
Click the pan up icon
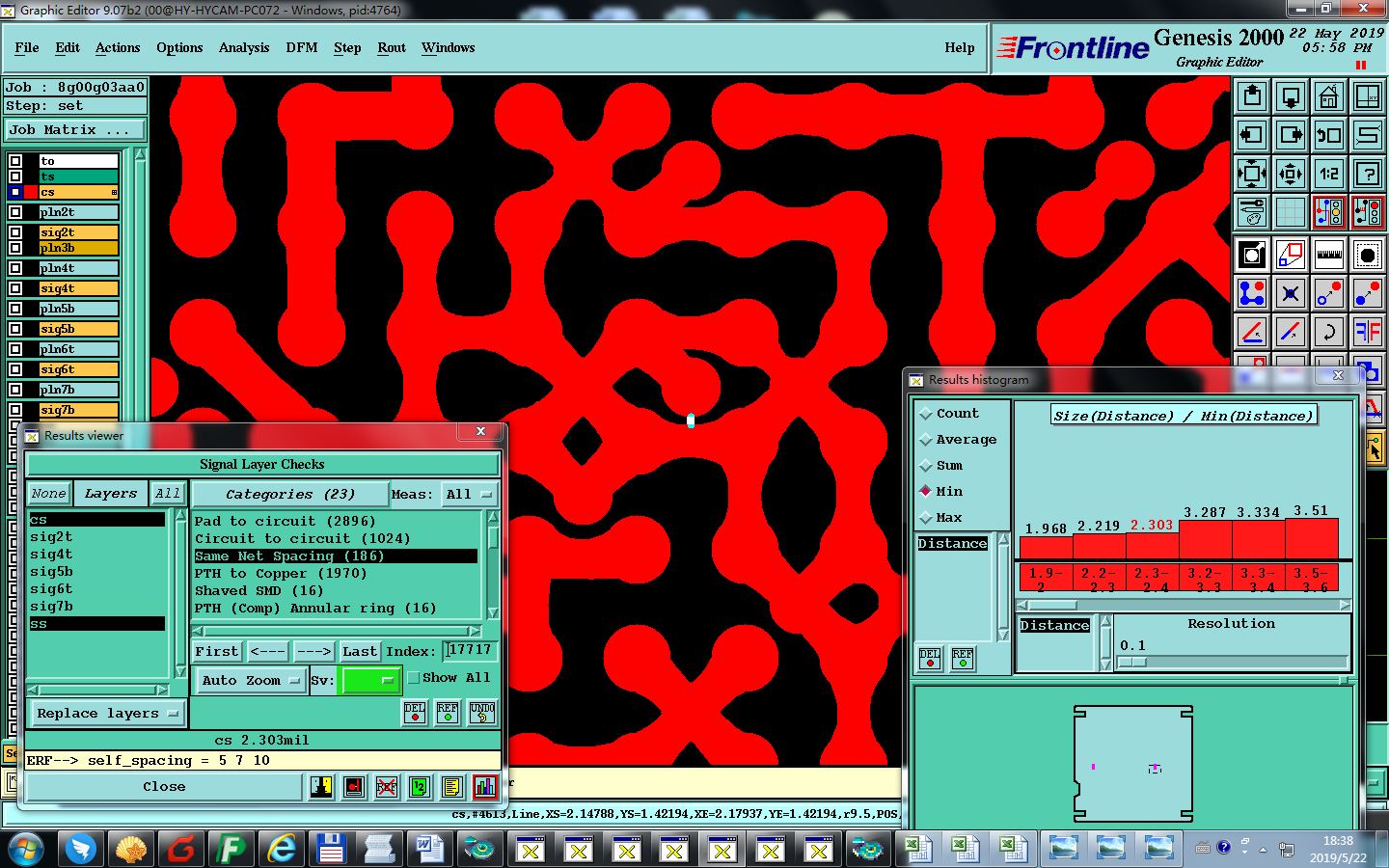click(1252, 96)
